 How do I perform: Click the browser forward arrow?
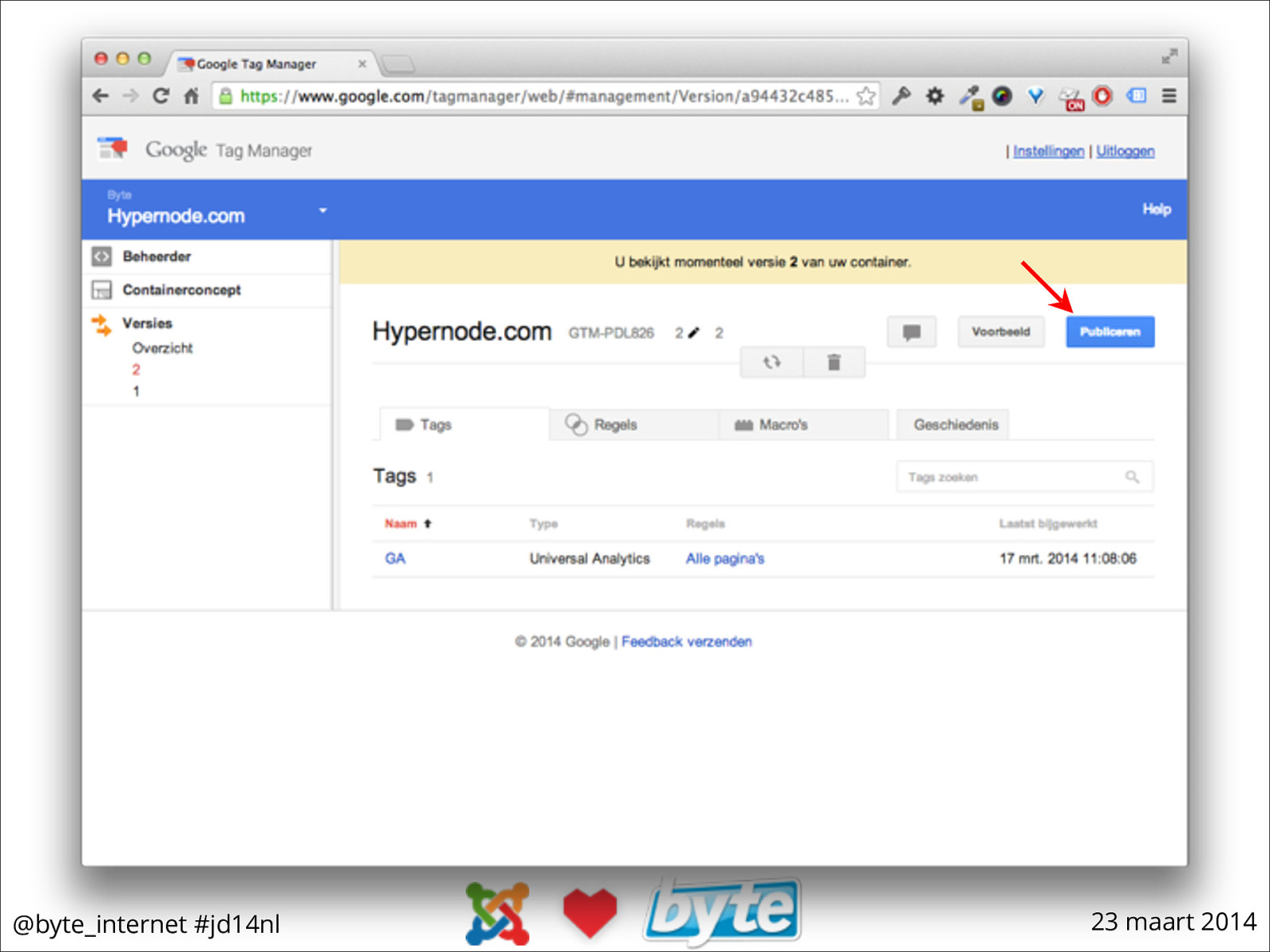coord(131,96)
